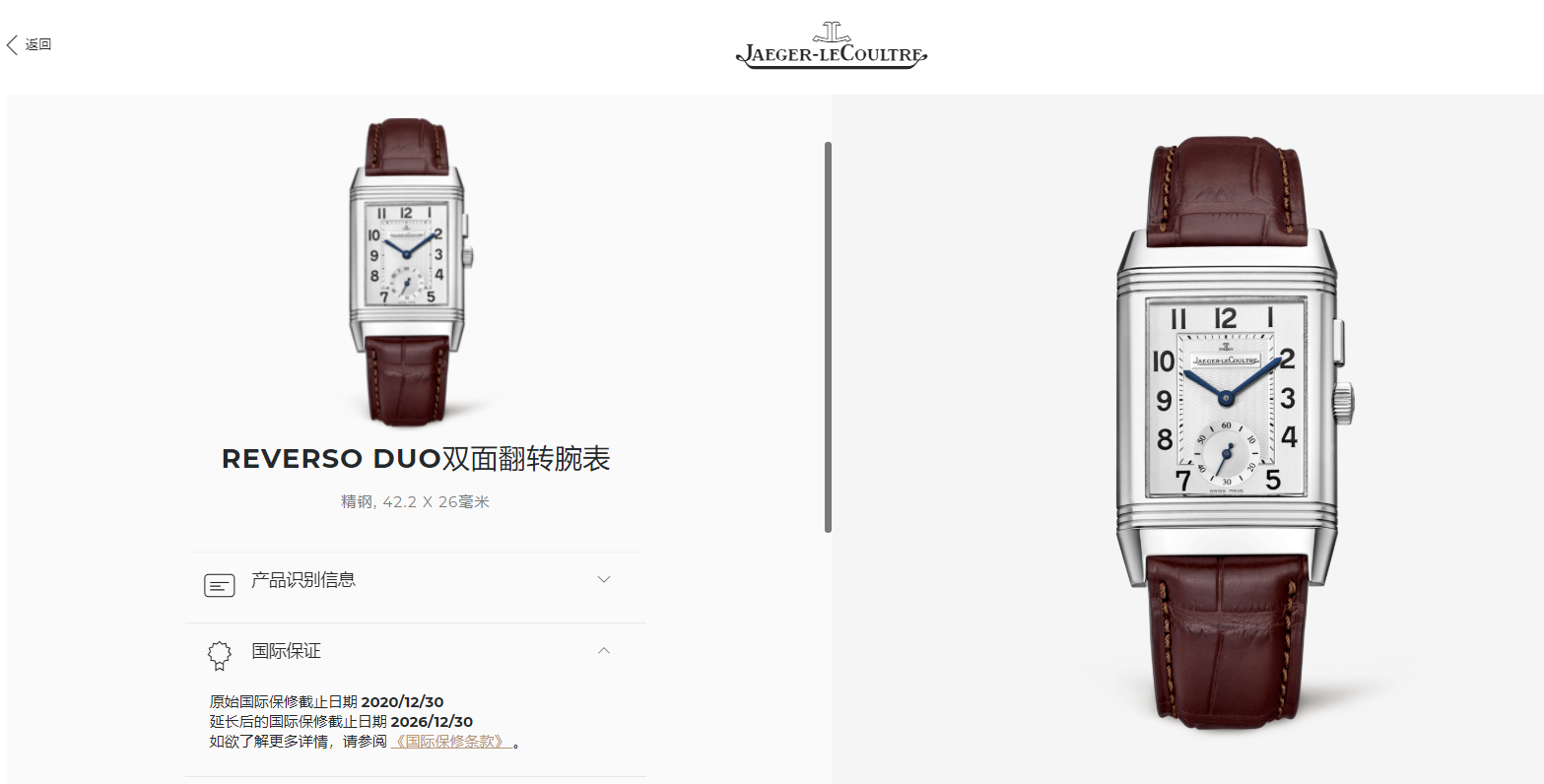Open the 产品识别信息 section heading
The width and height of the screenshot is (1544, 784).
coord(303,580)
